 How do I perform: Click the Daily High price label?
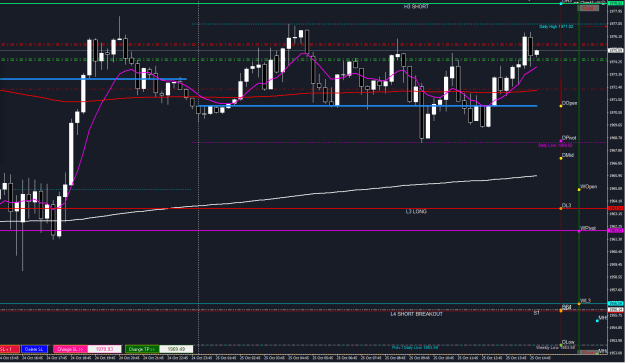pyautogui.click(x=556, y=27)
